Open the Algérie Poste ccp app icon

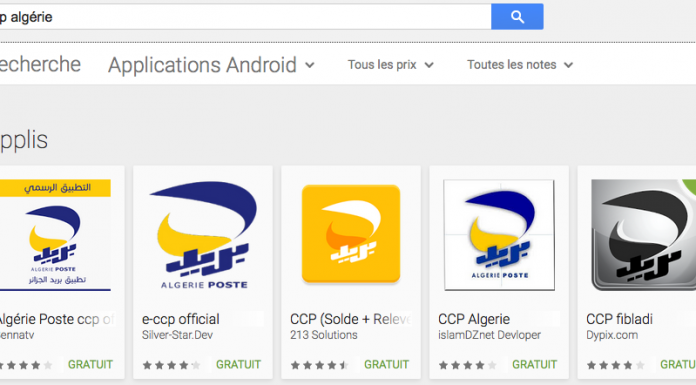(x=55, y=235)
